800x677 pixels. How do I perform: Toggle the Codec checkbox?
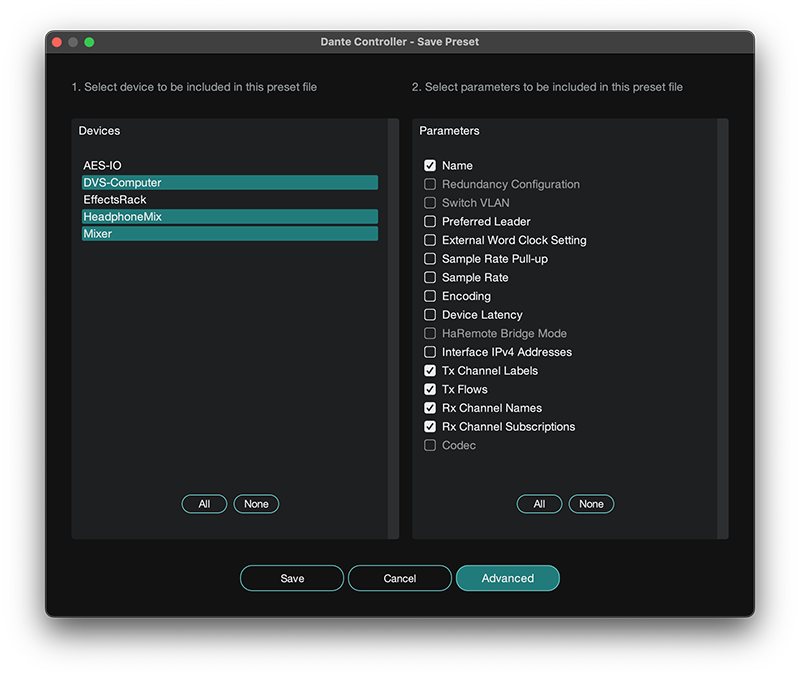coord(430,445)
